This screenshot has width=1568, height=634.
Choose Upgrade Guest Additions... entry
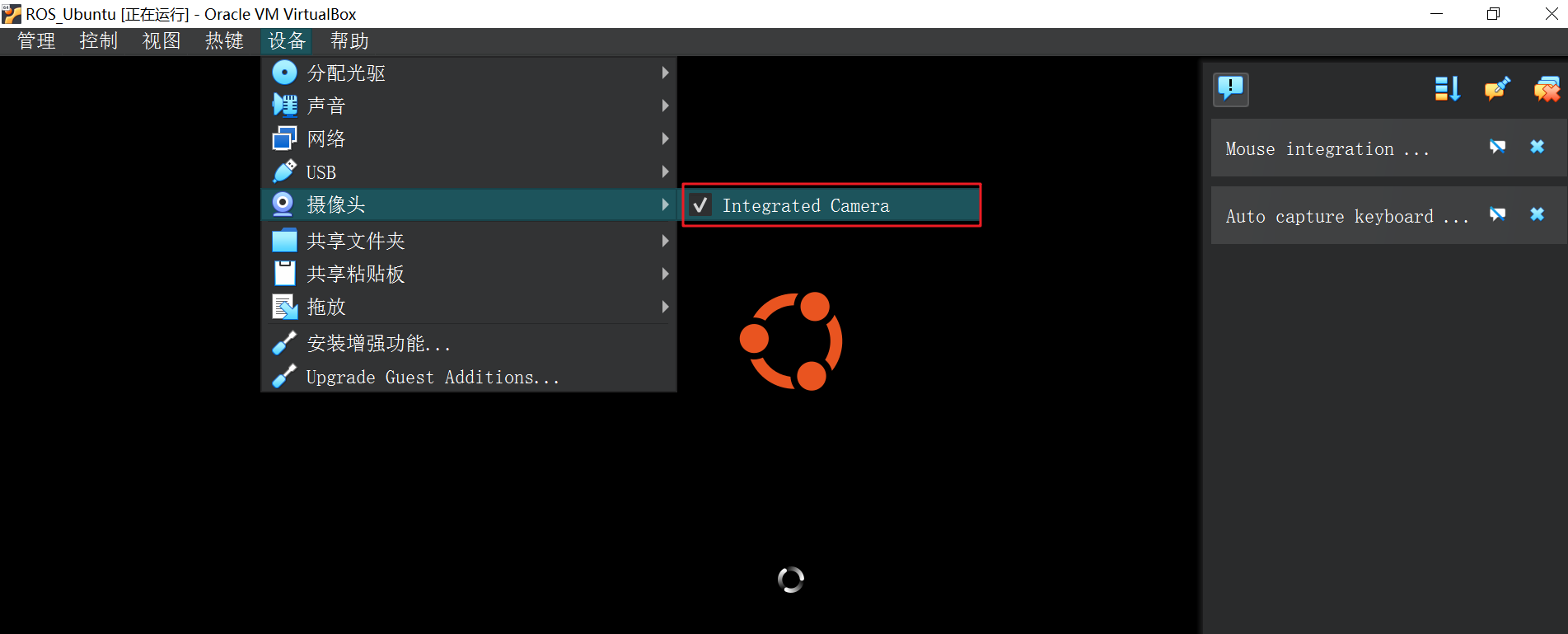coord(432,378)
